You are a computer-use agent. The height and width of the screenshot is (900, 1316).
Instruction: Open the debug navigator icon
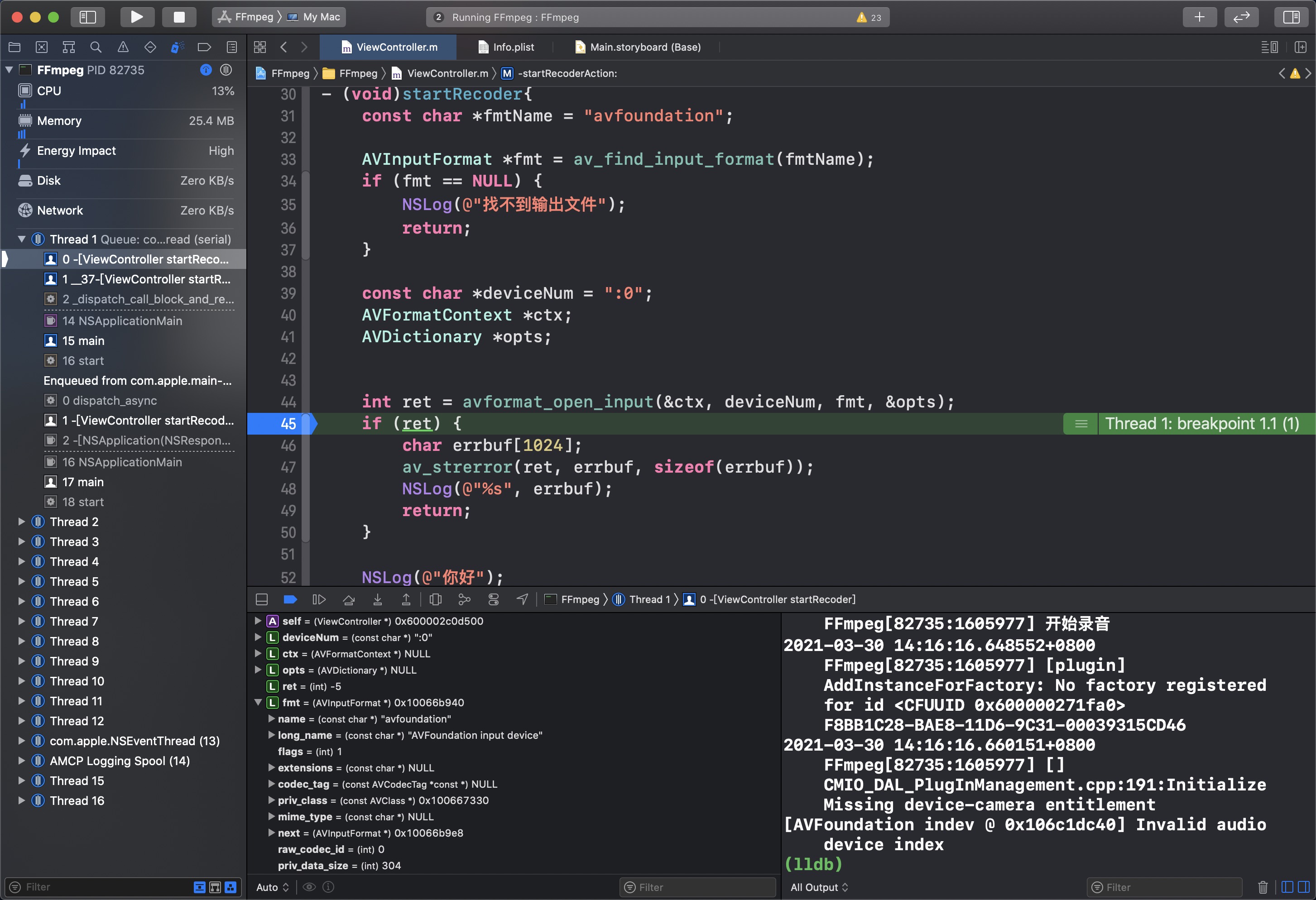177,47
